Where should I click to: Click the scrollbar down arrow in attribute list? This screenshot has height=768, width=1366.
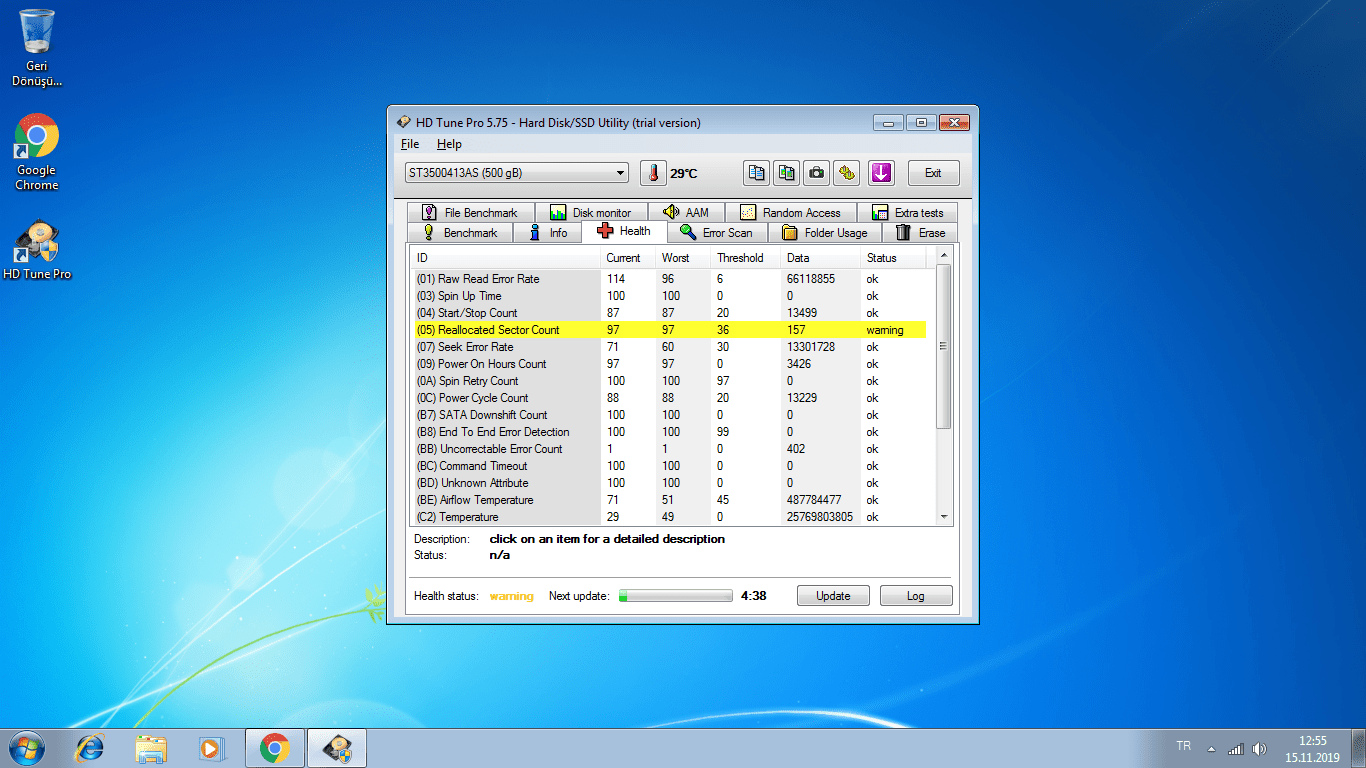(x=944, y=517)
